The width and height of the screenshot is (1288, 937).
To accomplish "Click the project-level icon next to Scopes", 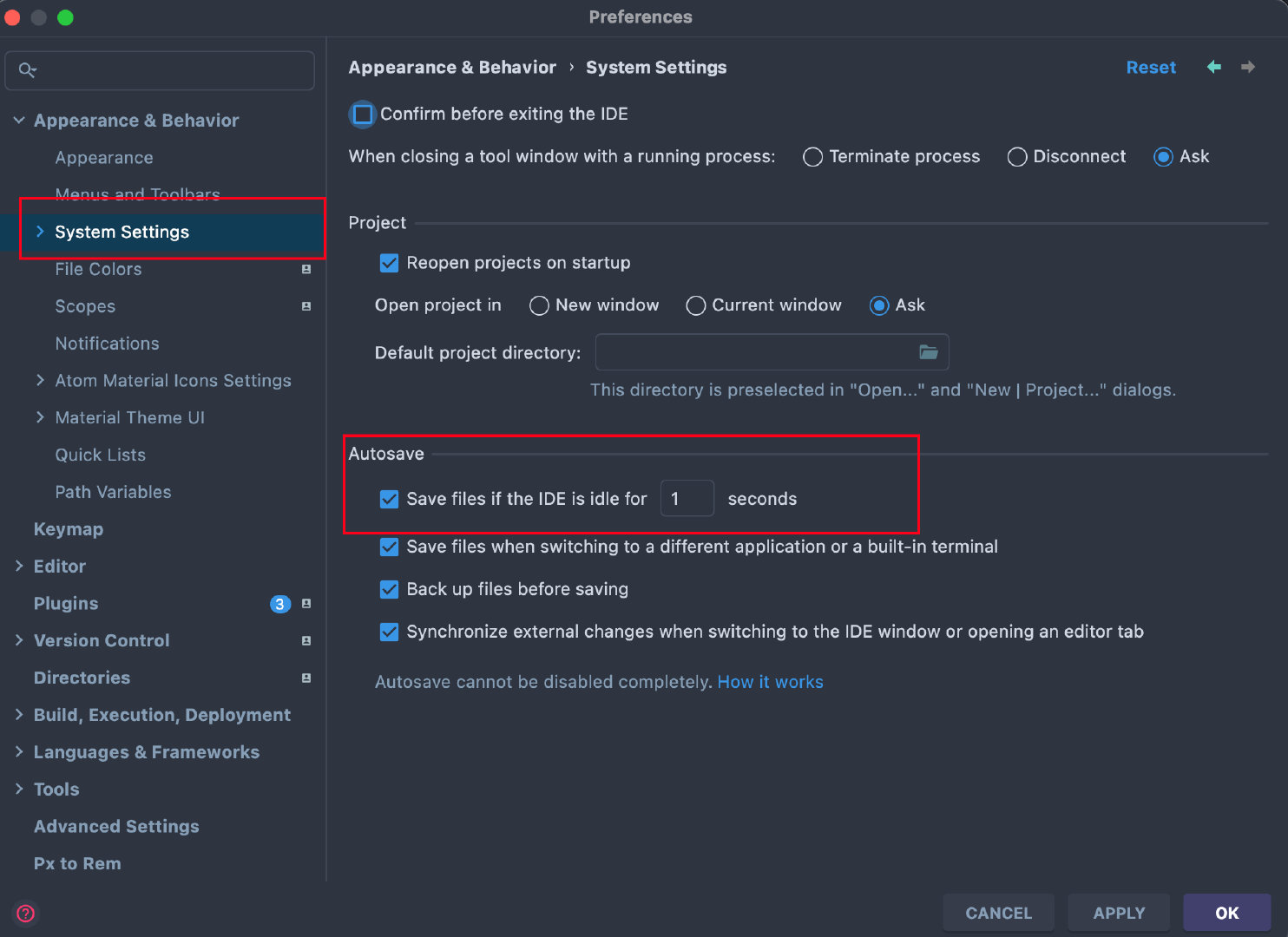I will tap(306, 306).
